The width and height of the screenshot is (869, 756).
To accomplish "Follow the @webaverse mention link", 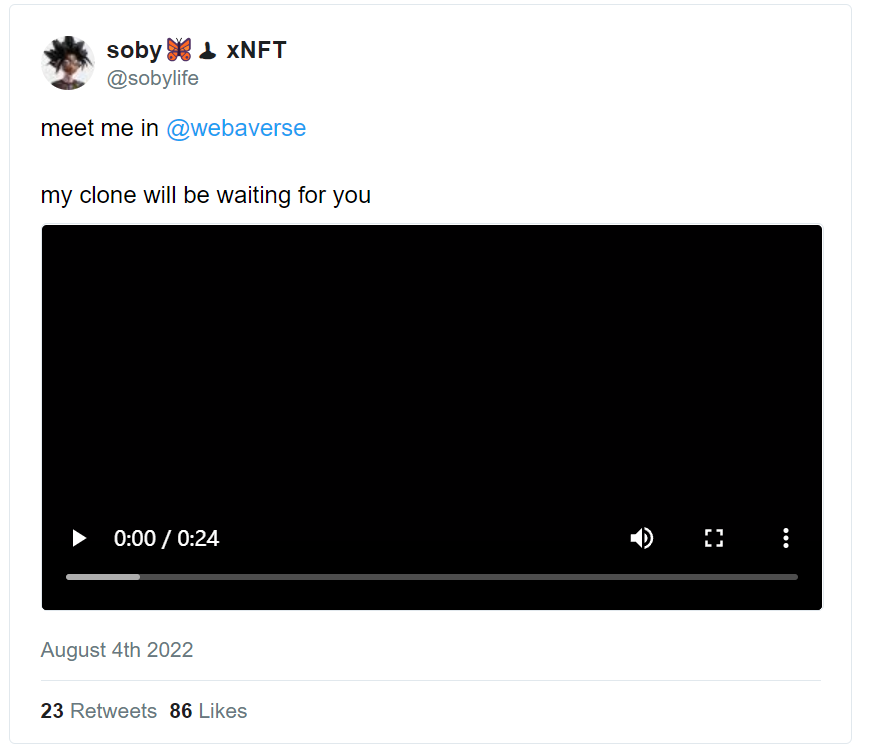I will [x=236, y=129].
